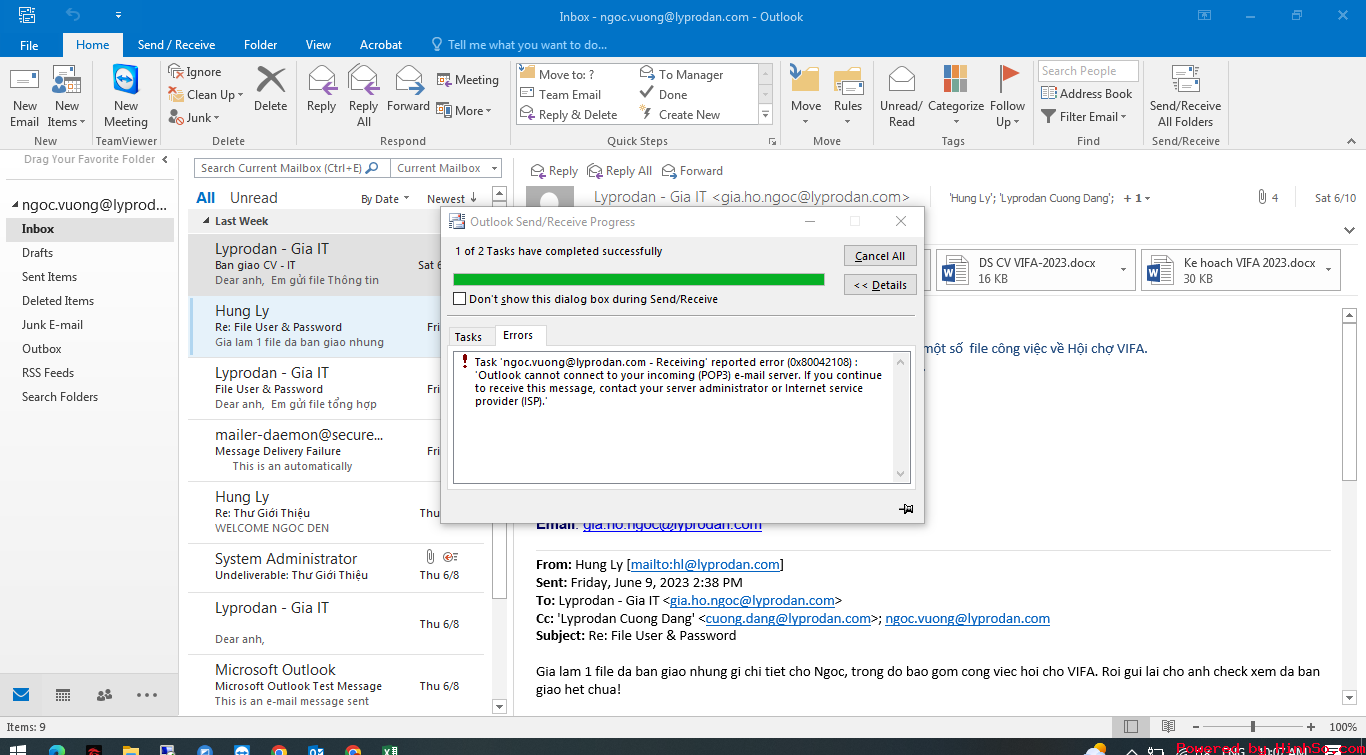The height and width of the screenshot is (755, 1366).
Task: Open the Rules menu
Action: (x=848, y=96)
